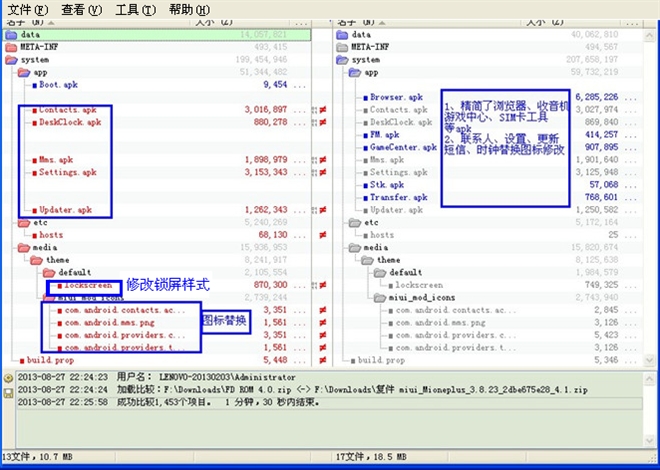Select build.prop in left pane

[50, 360]
